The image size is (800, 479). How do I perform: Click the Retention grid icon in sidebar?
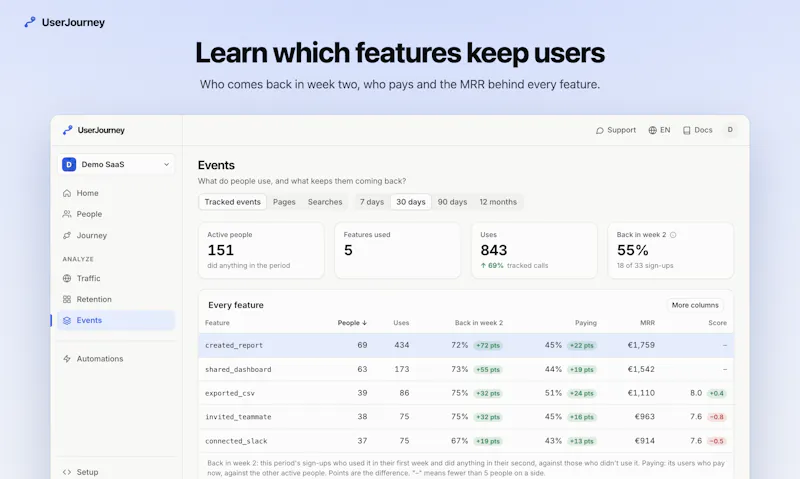[67, 299]
